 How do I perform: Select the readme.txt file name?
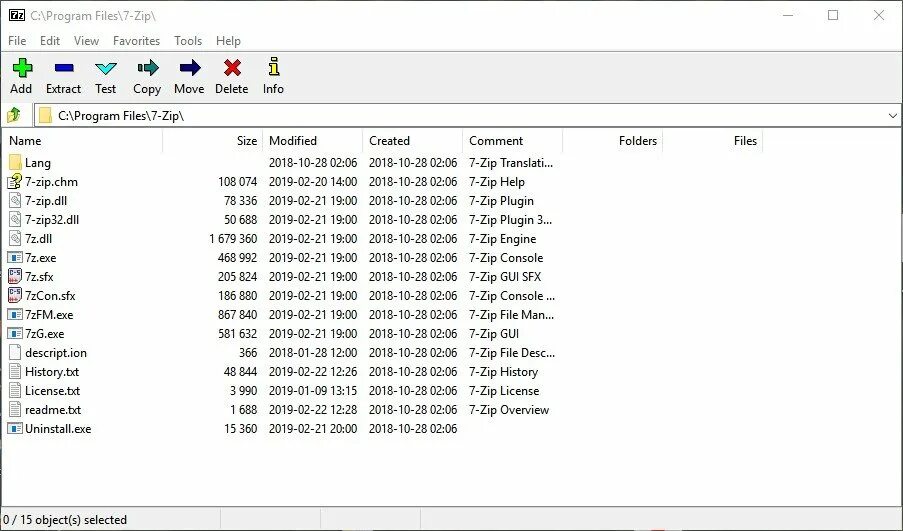(53, 410)
